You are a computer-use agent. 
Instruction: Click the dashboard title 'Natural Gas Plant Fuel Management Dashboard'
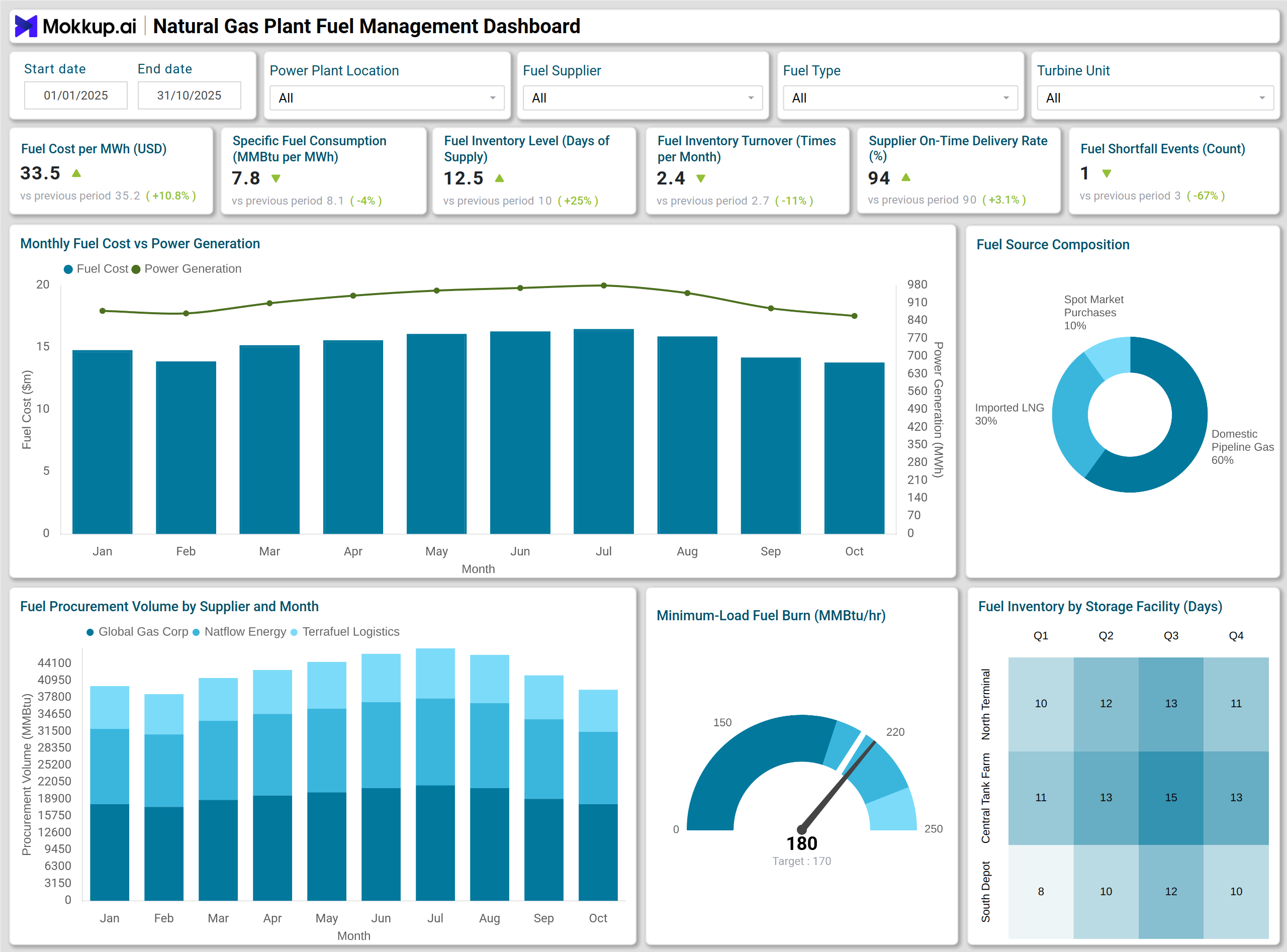click(366, 26)
